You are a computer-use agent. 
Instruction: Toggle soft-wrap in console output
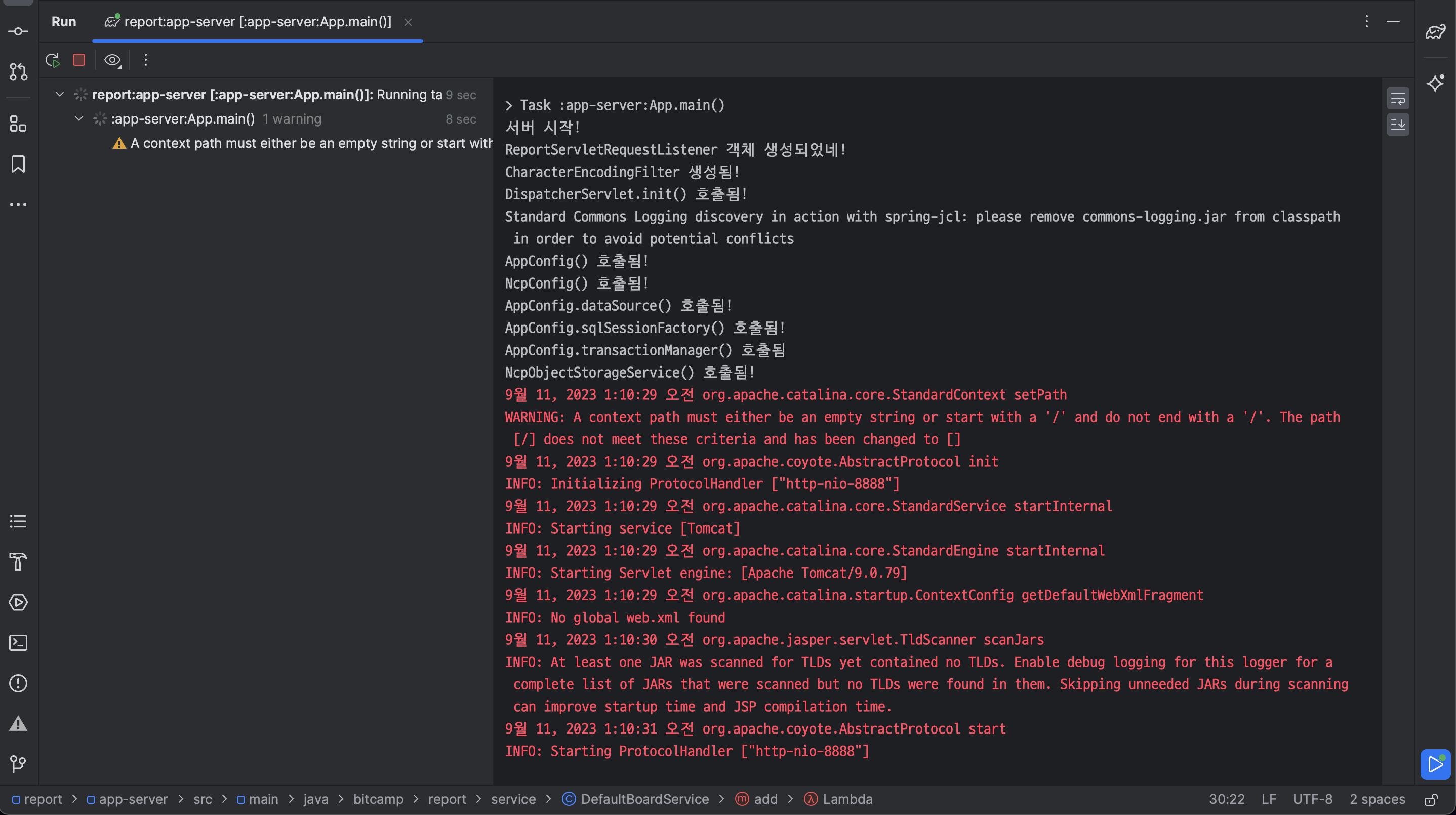tap(1398, 99)
